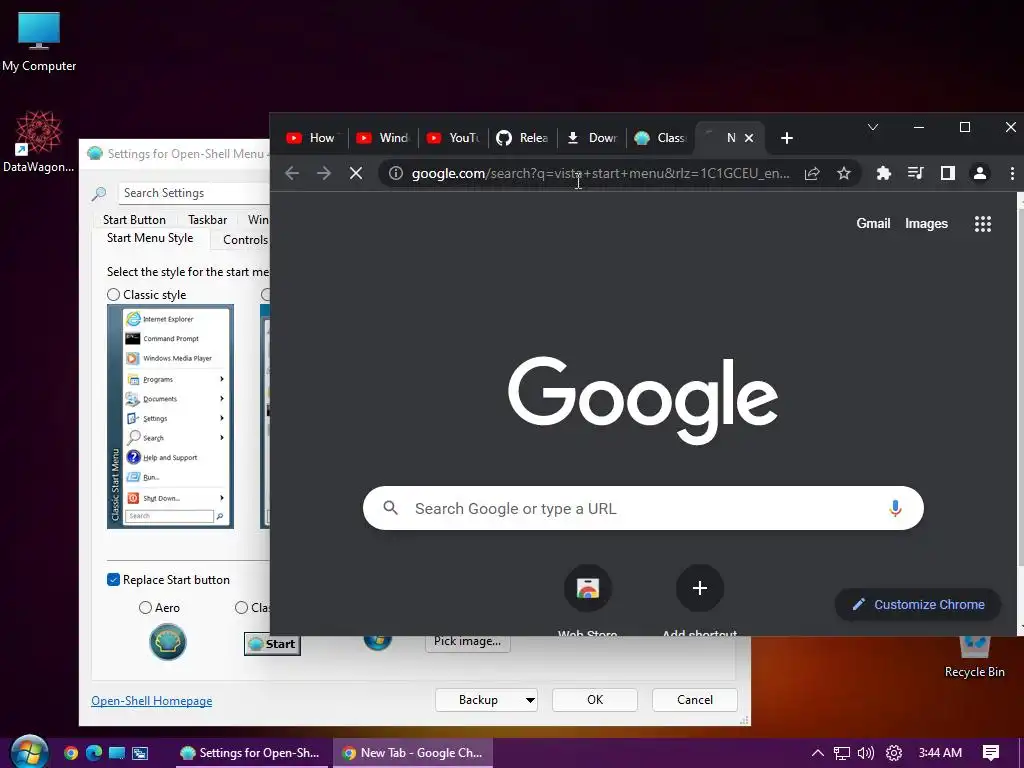This screenshot has width=1024, height=768.
Task: Launch Chrome from taskbar pinned icon
Action: pyautogui.click(x=71, y=753)
